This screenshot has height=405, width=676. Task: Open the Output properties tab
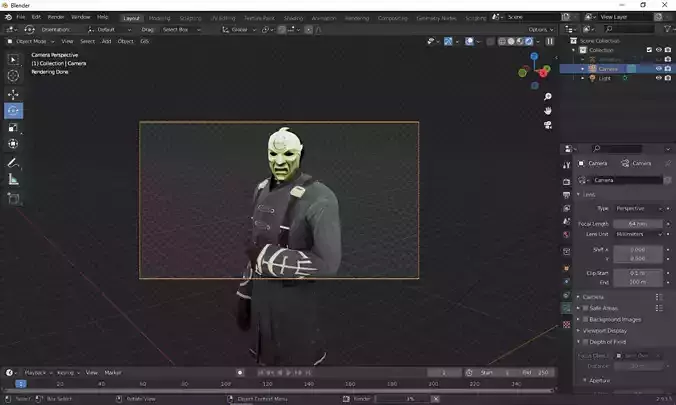coord(566,195)
